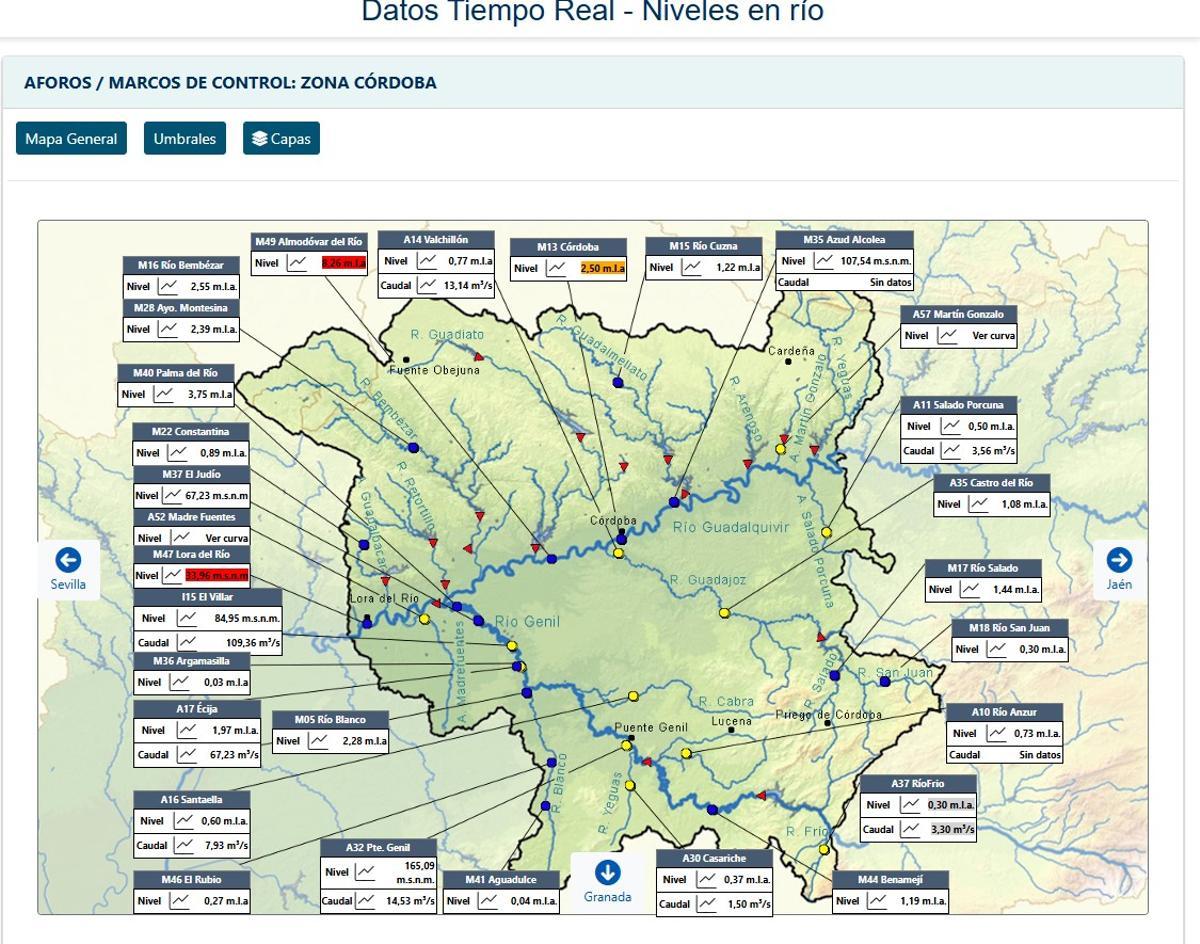
Task: Open the Nivel sparkline for M35 Azud Alcolea
Action: coord(823,263)
